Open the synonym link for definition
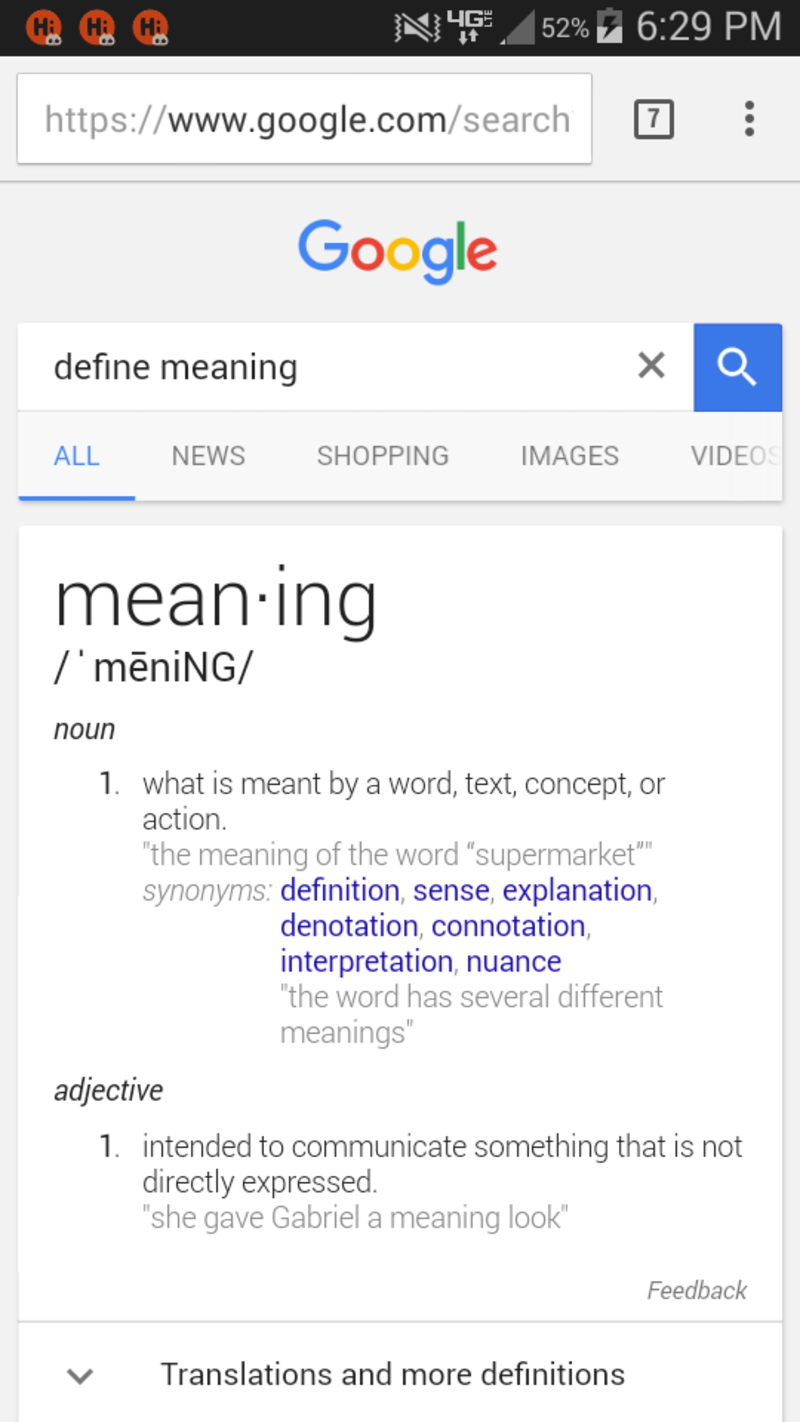The width and height of the screenshot is (800, 1422). (340, 890)
